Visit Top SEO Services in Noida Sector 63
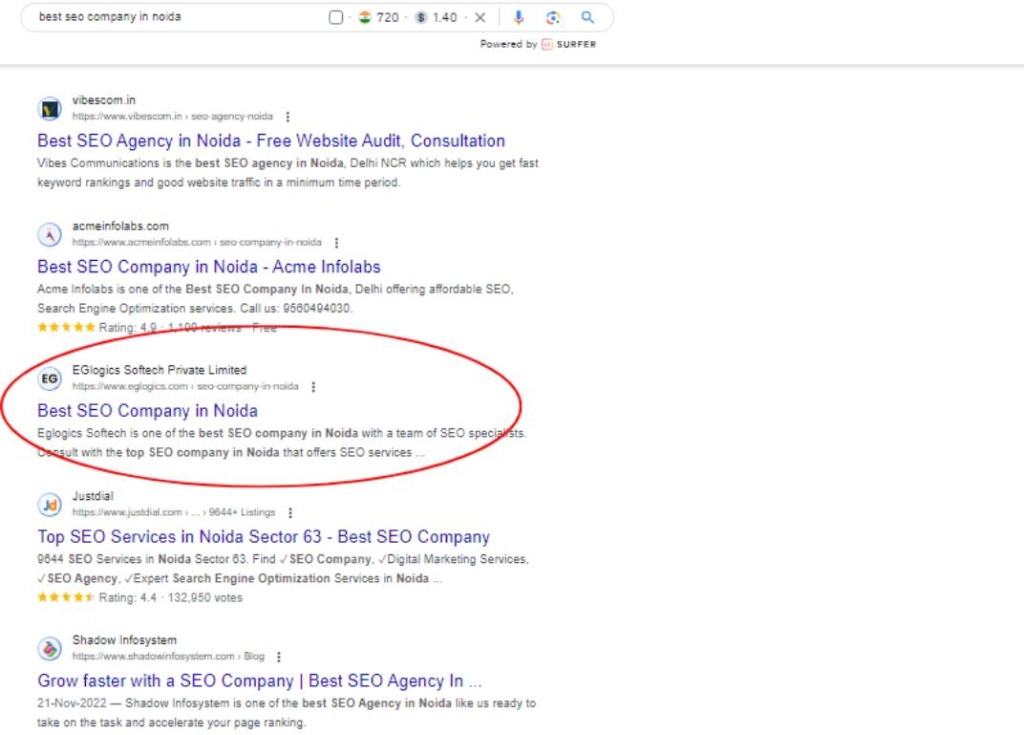Image resolution: width=1024 pixels, height=735 pixels. pyautogui.click(x=263, y=537)
